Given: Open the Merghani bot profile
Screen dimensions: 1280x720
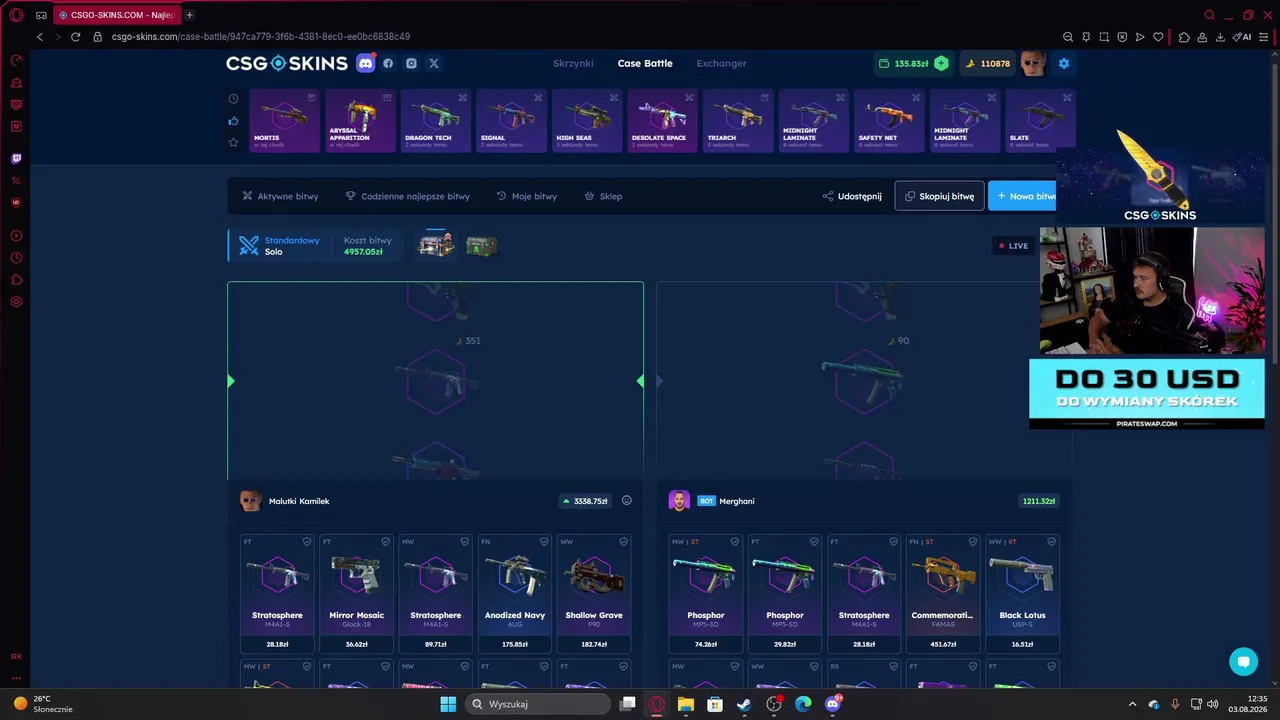Looking at the screenshot, I should pyautogui.click(x=712, y=501).
